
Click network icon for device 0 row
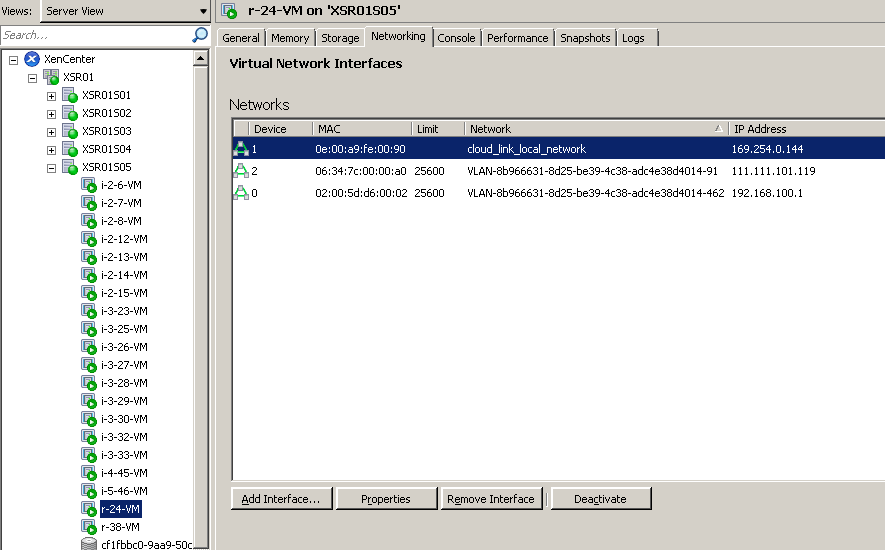click(241, 193)
